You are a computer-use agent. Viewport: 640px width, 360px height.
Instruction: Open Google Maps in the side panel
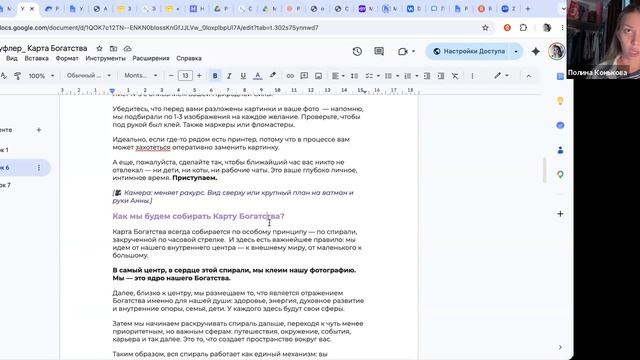coord(560,175)
